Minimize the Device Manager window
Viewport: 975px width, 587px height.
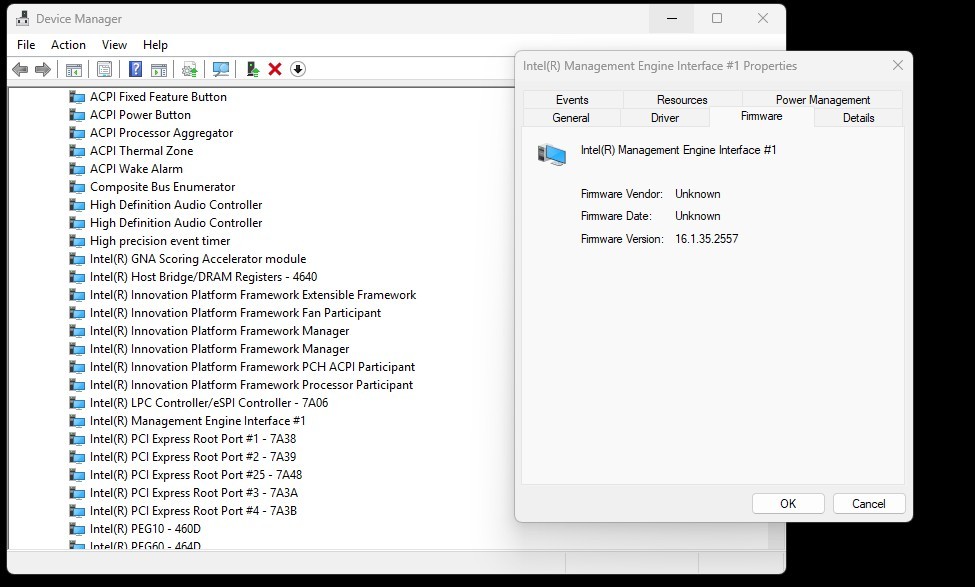click(x=672, y=19)
